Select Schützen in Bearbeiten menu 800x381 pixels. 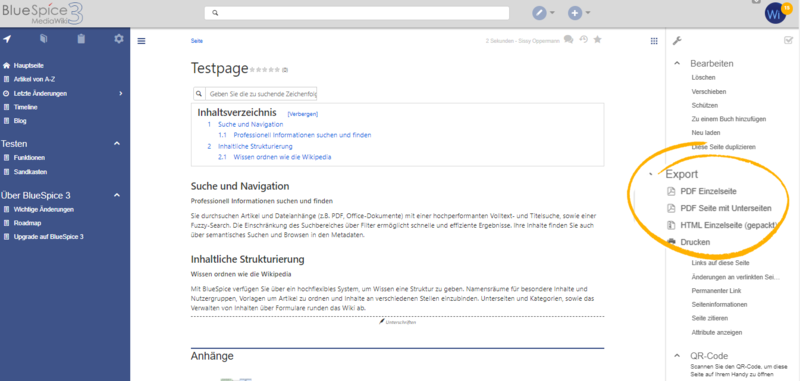[705, 106]
